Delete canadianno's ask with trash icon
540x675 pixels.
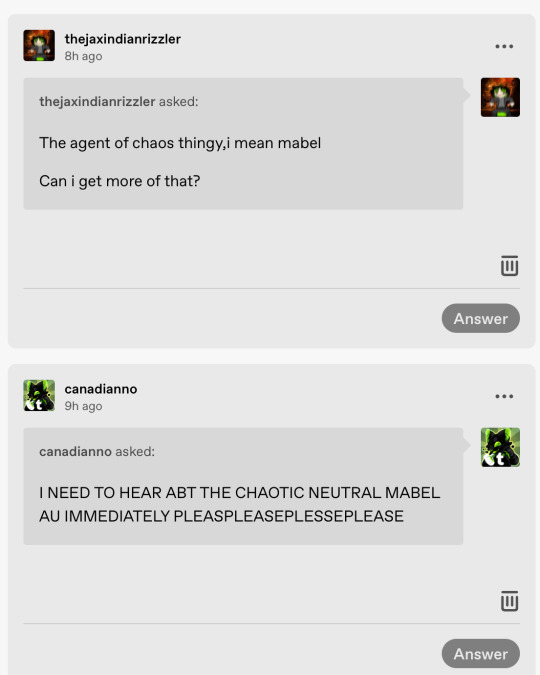point(509,601)
